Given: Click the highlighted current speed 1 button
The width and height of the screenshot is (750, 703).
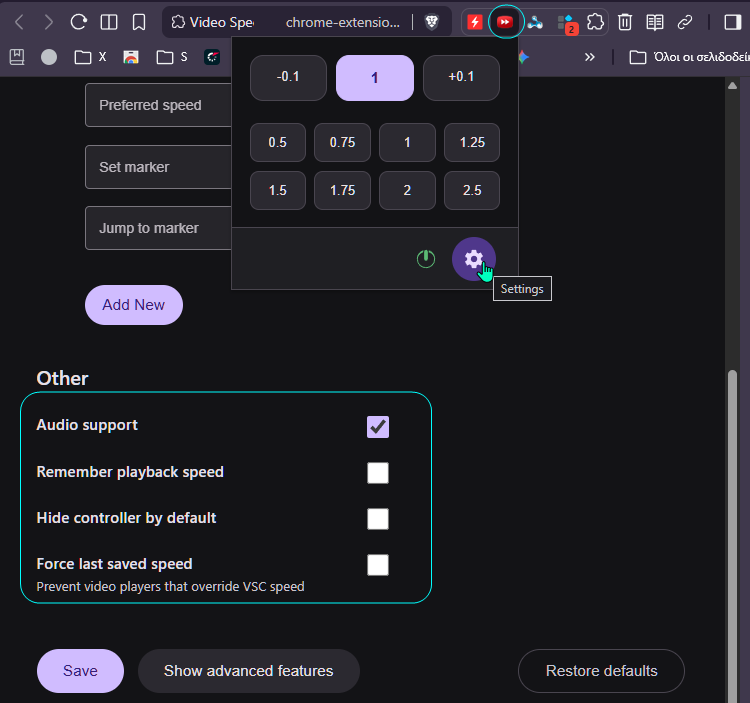Looking at the screenshot, I should click(x=375, y=77).
